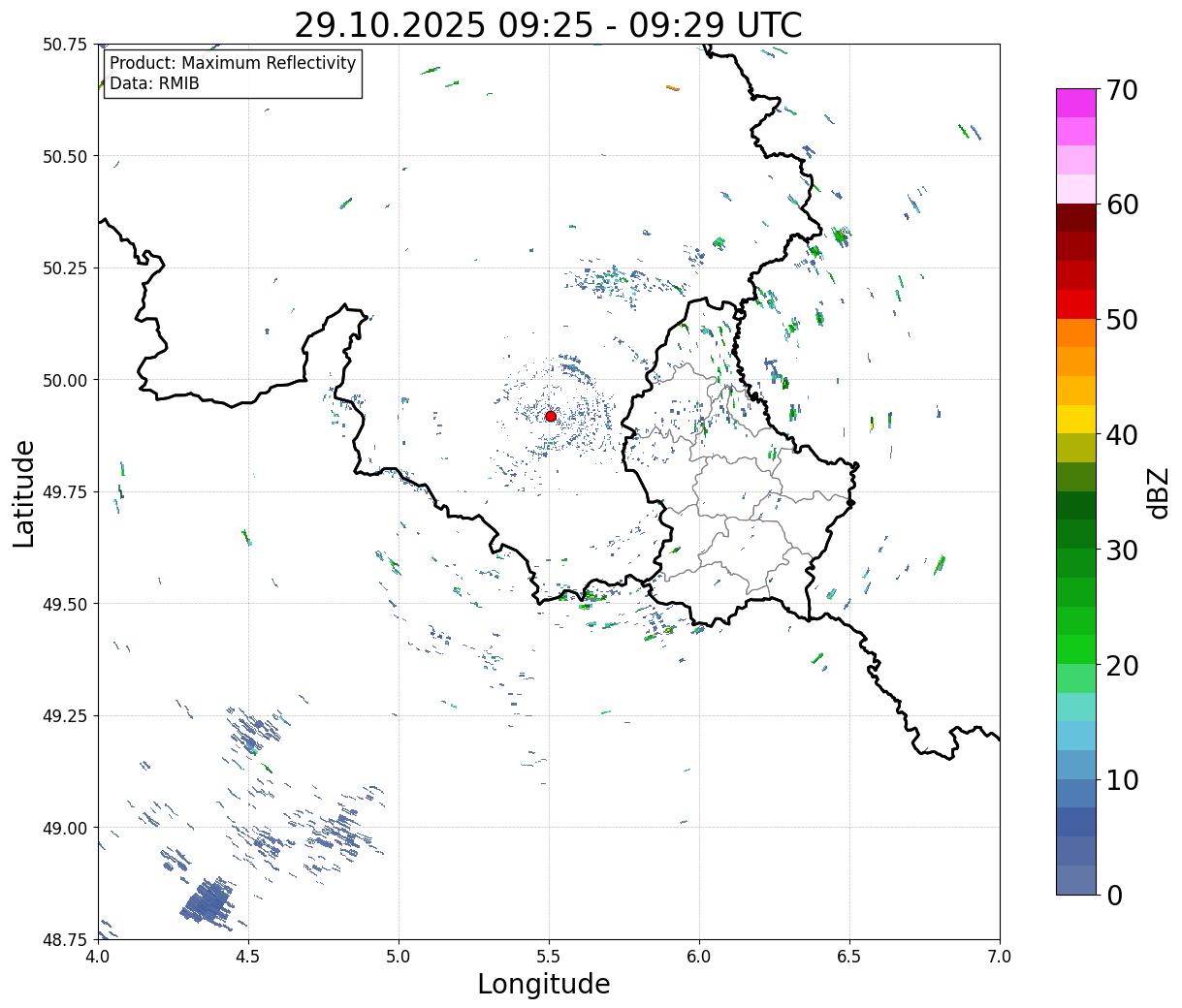Click the 'Product: Maximum Reflectivity' text
The height and width of the screenshot is (1008, 1182).
point(233,63)
